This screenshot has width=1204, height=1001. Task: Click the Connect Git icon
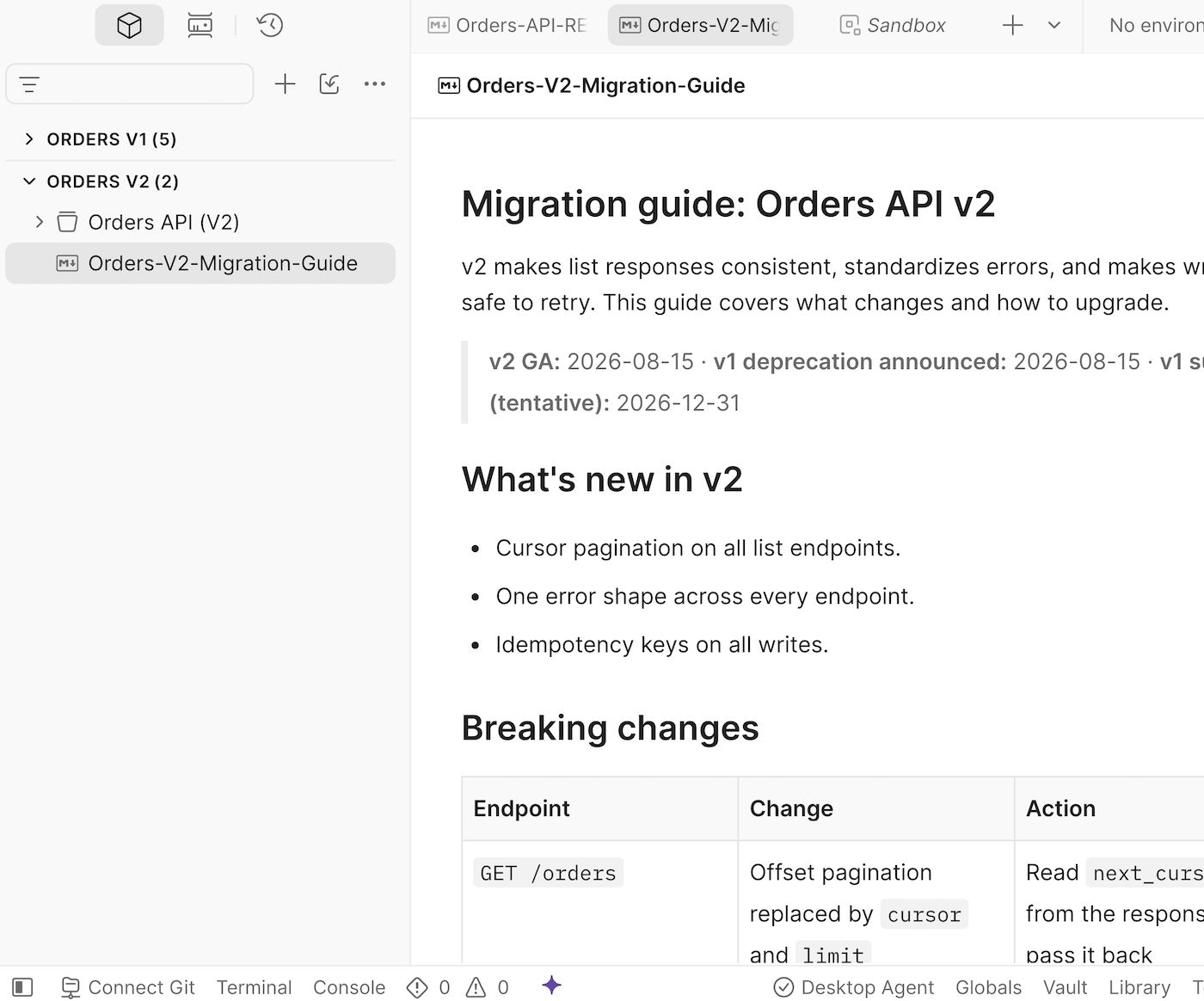point(71,987)
